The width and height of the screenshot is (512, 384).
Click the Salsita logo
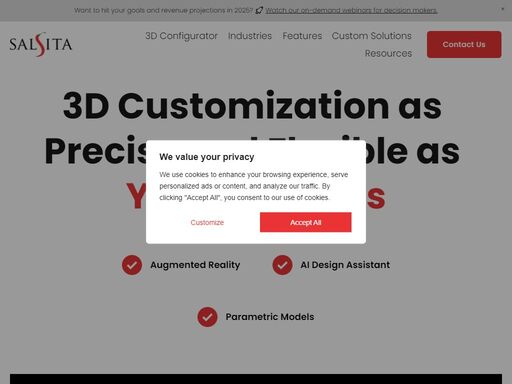pos(41,44)
